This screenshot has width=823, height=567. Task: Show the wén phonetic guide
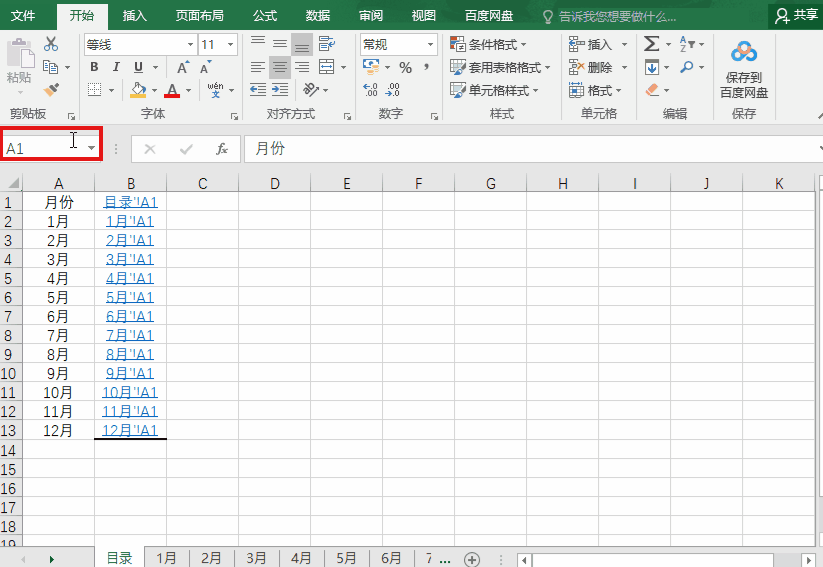pos(215,90)
